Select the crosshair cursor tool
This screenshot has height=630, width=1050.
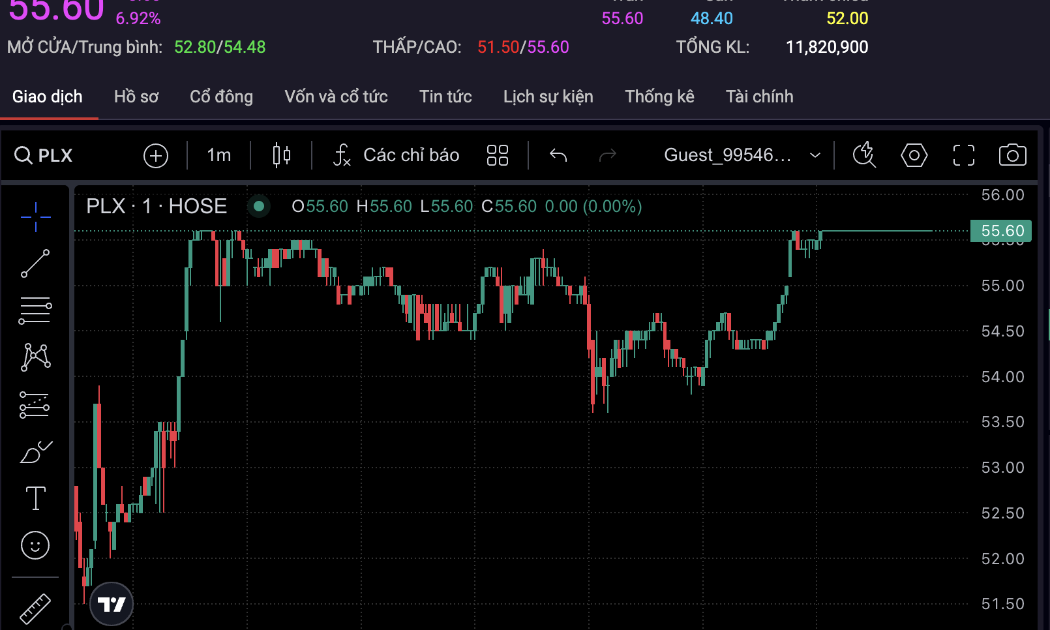[x=35, y=216]
